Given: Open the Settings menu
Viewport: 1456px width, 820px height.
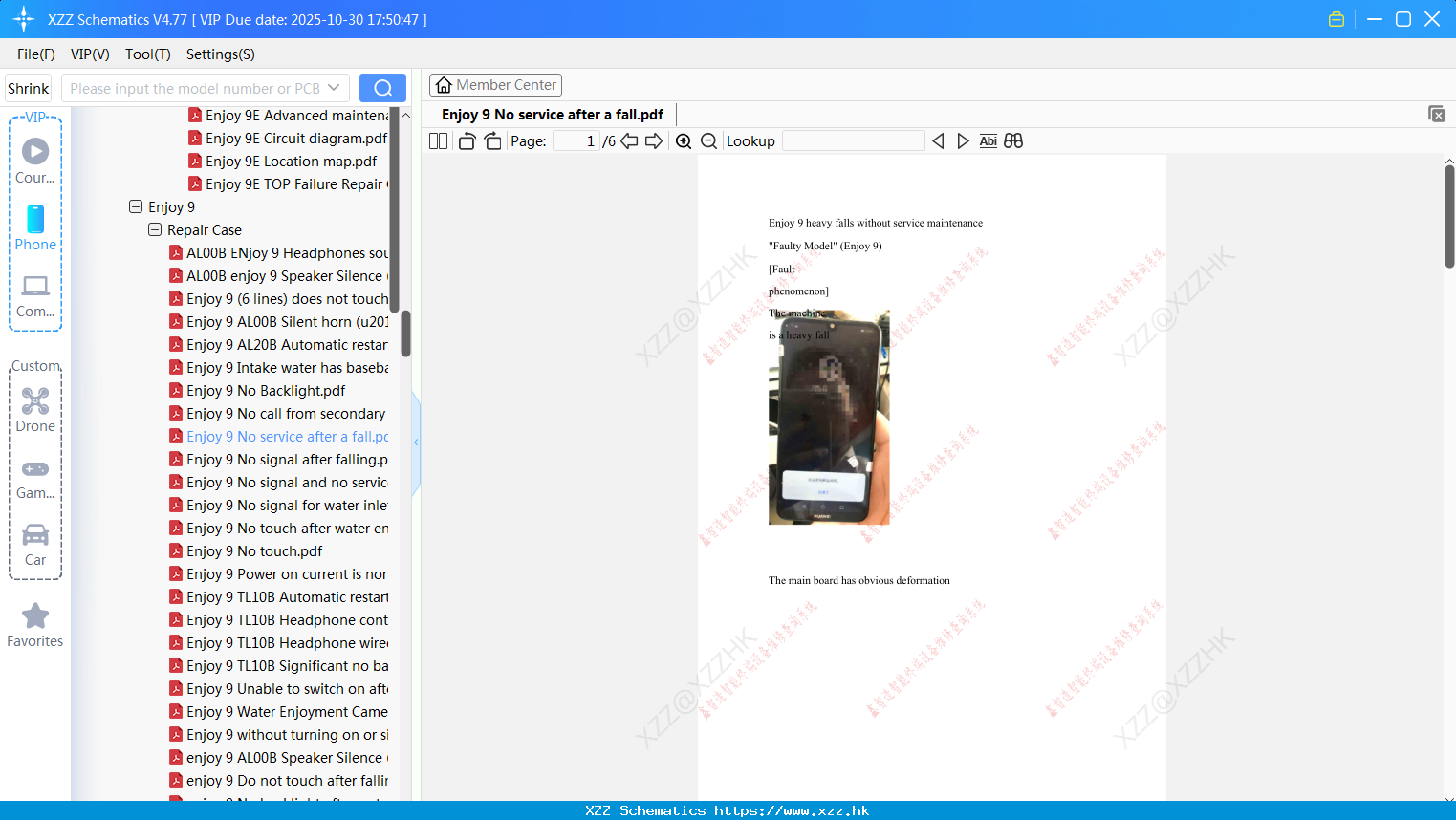Looking at the screenshot, I should 221,54.
